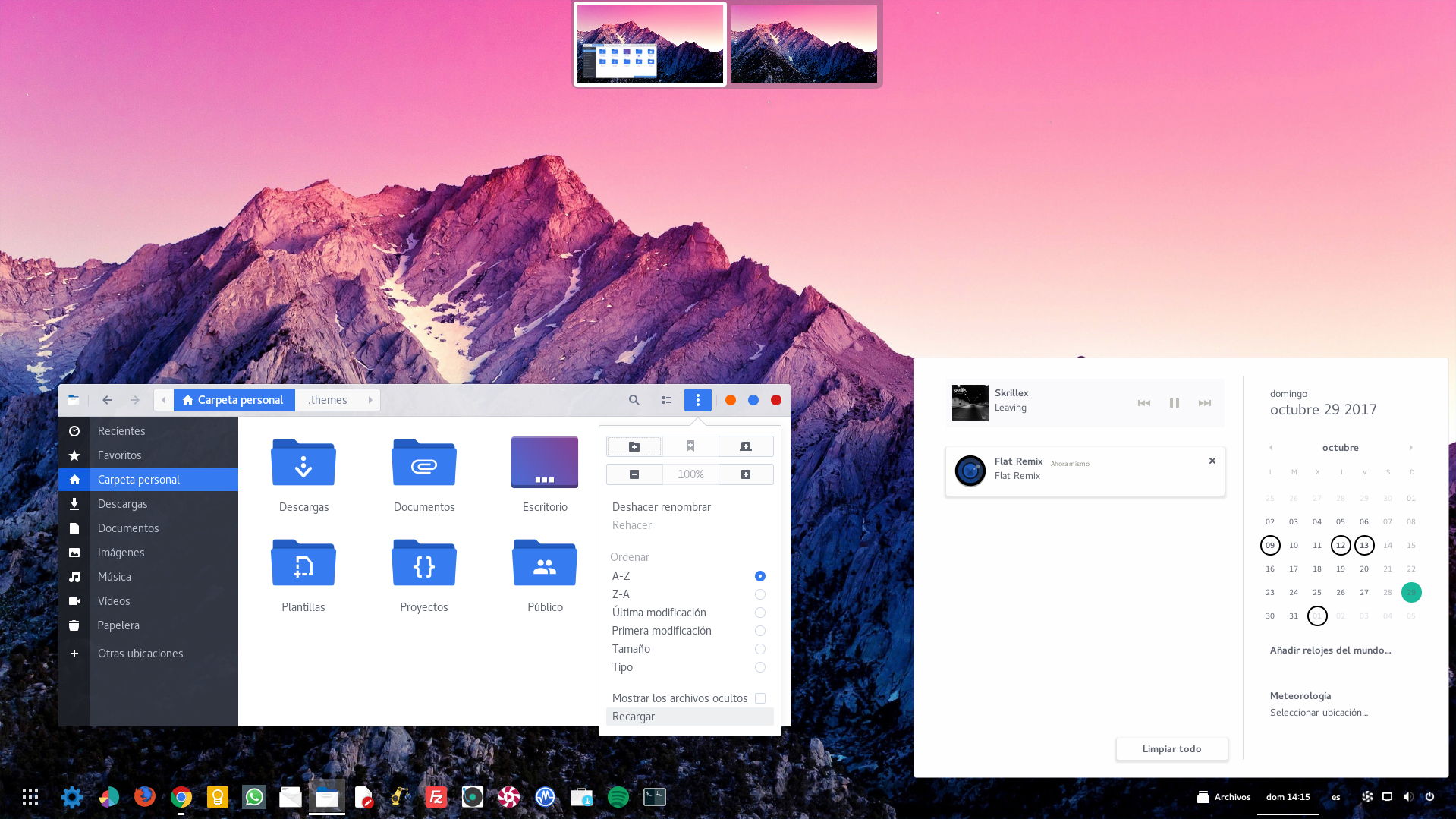The height and width of the screenshot is (819, 1456).
Task: Choose Deshacer renombrar menu entry
Action: 690,507
